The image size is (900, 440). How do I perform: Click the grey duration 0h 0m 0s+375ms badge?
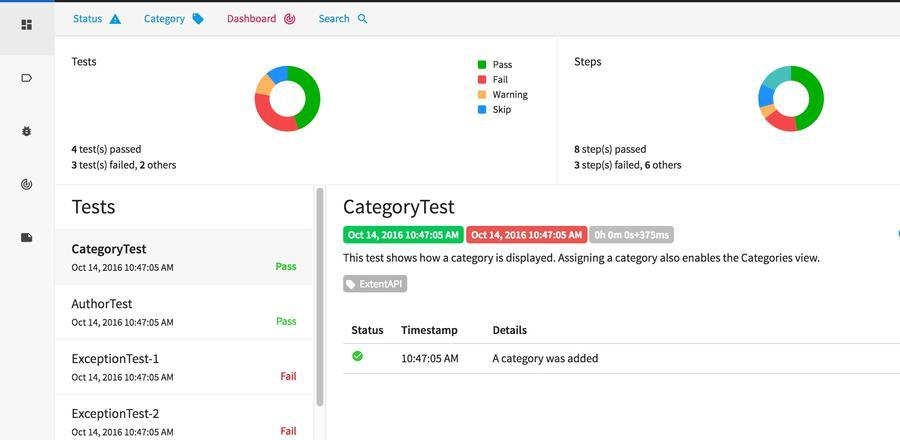click(631, 235)
